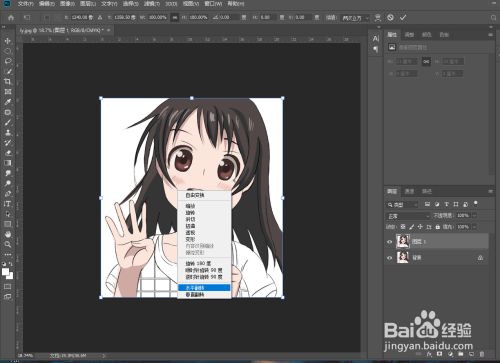The image size is (500, 363).
Task: Toggle relative positioning triangle in options bar
Action: (x=100, y=17)
